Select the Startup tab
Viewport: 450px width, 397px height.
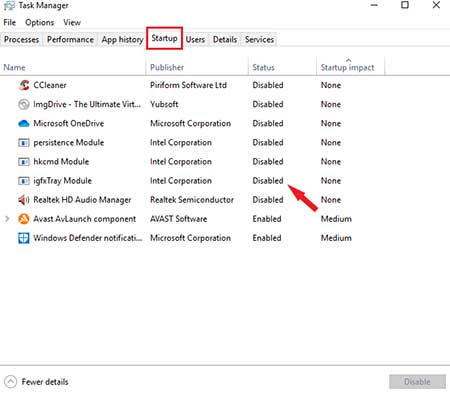click(x=164, y=38)
